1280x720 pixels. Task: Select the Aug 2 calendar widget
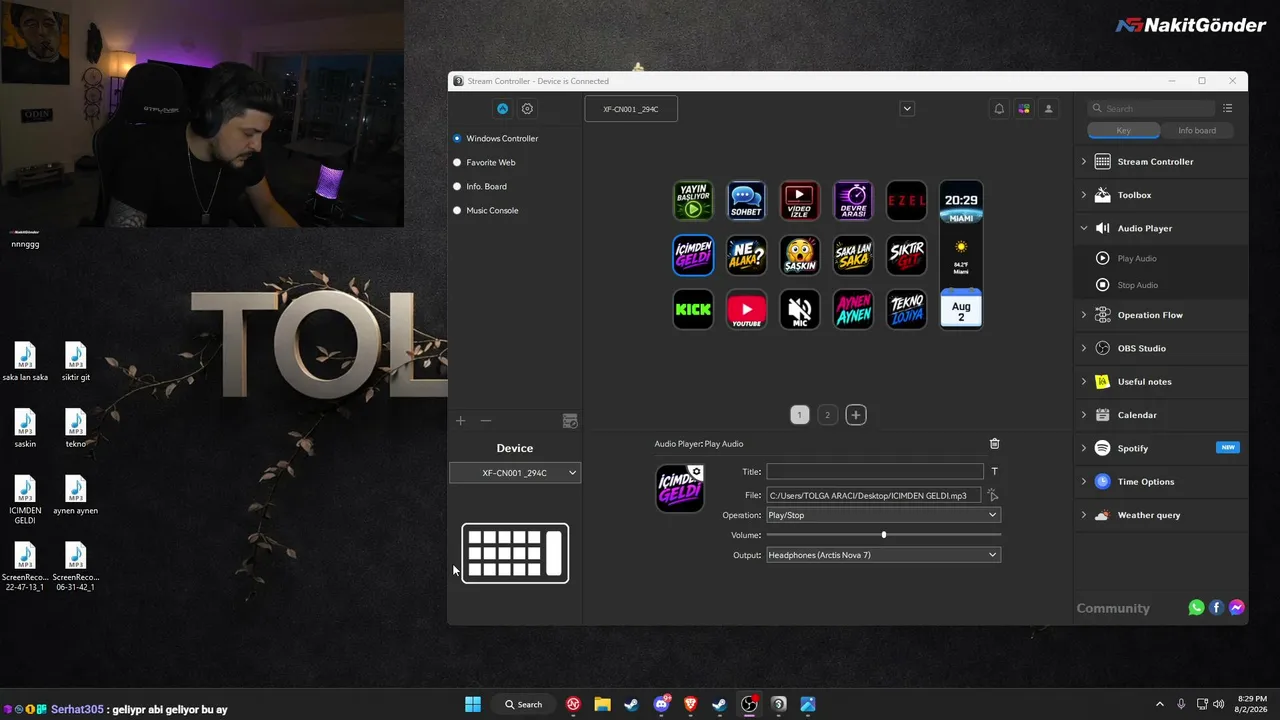(961, 309)
